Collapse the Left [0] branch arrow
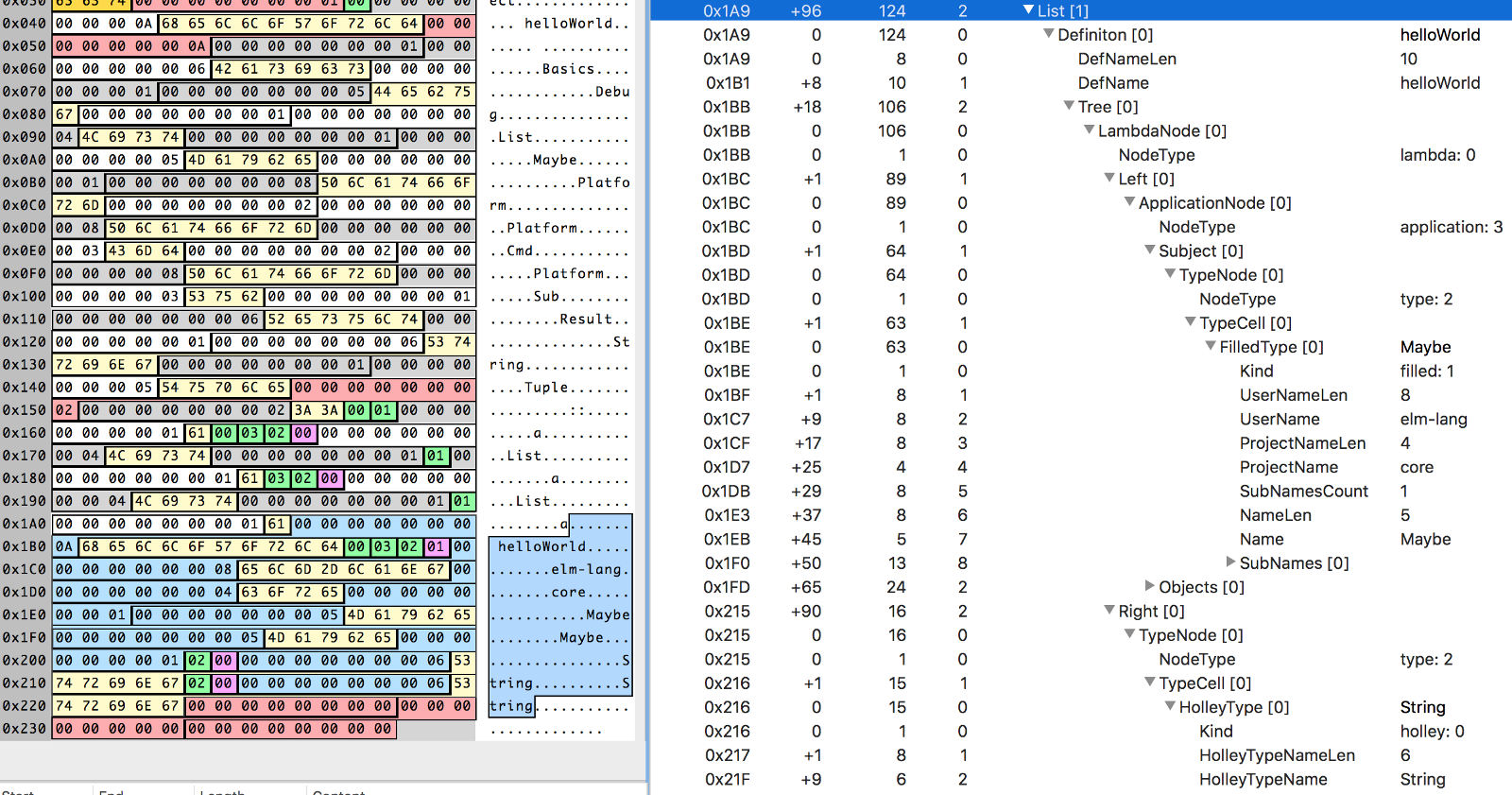The image size is (1512, 795). (x=1109, y=179)
